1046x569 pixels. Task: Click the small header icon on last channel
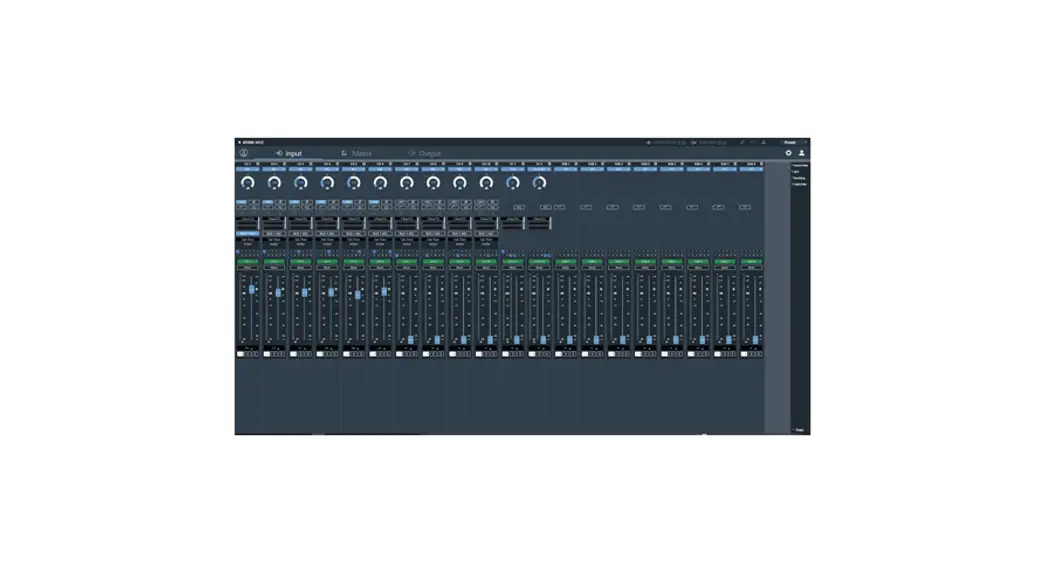761,164
